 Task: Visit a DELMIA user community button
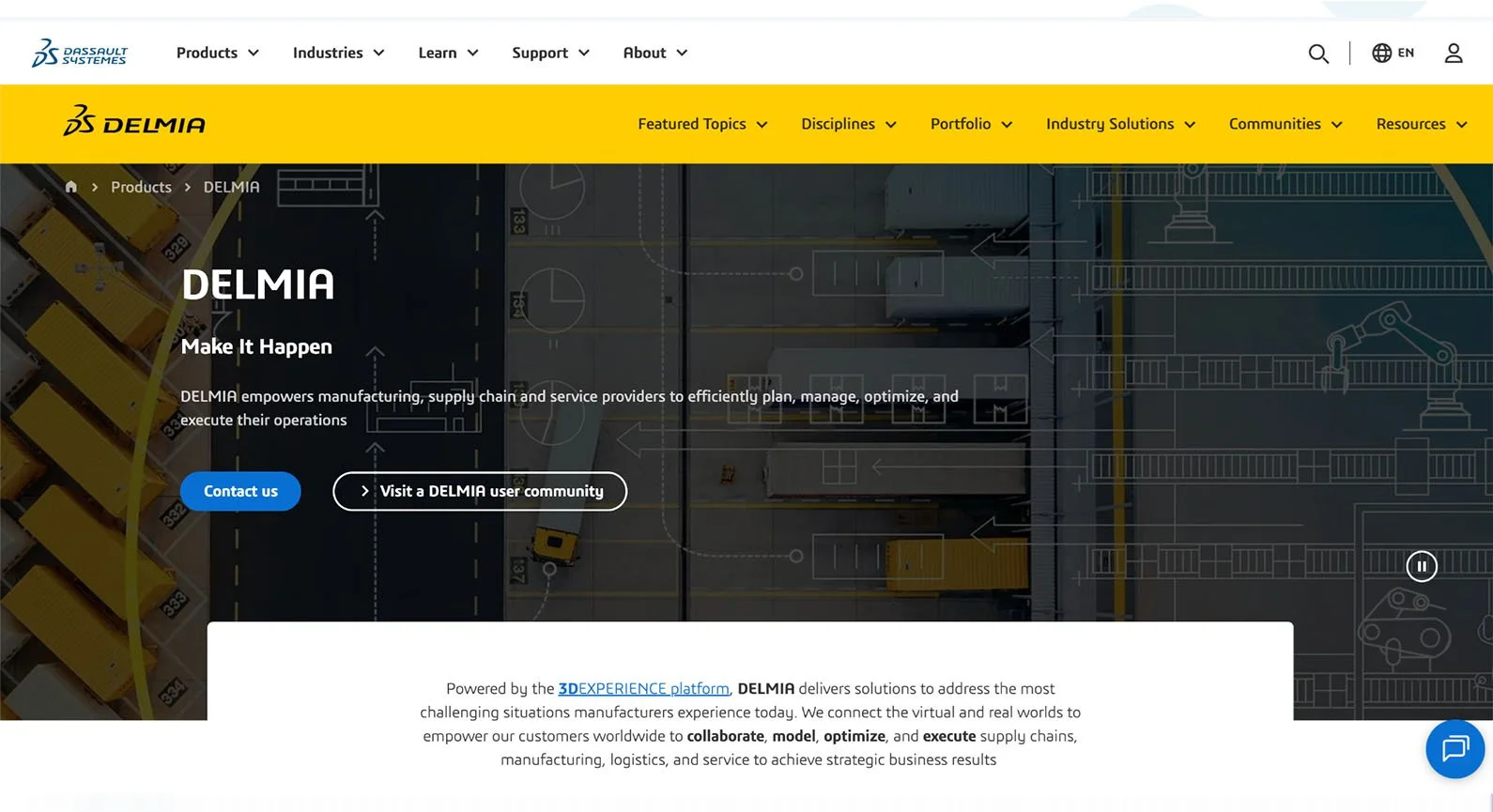tap(480, 491)
